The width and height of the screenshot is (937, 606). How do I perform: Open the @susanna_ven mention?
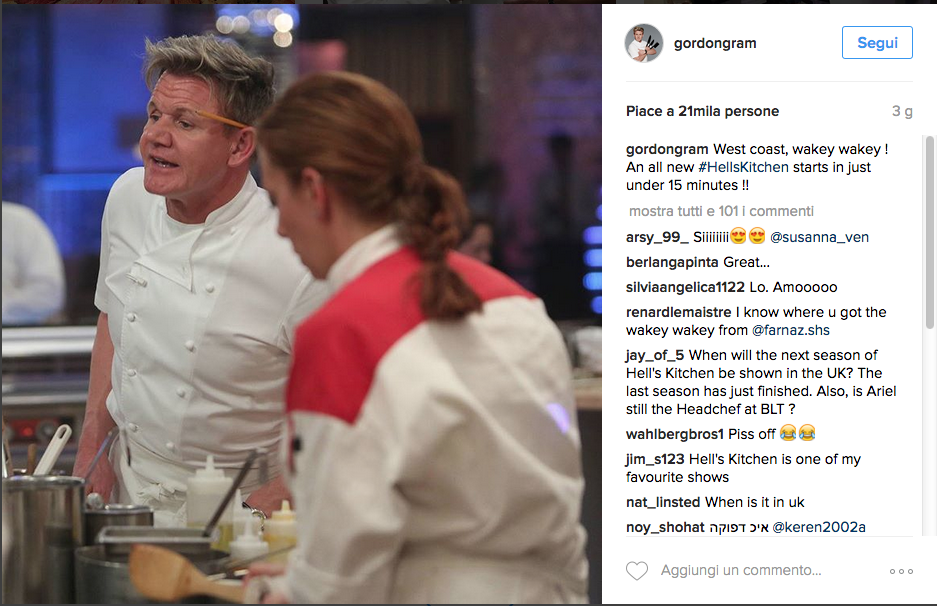pos(819,237)
